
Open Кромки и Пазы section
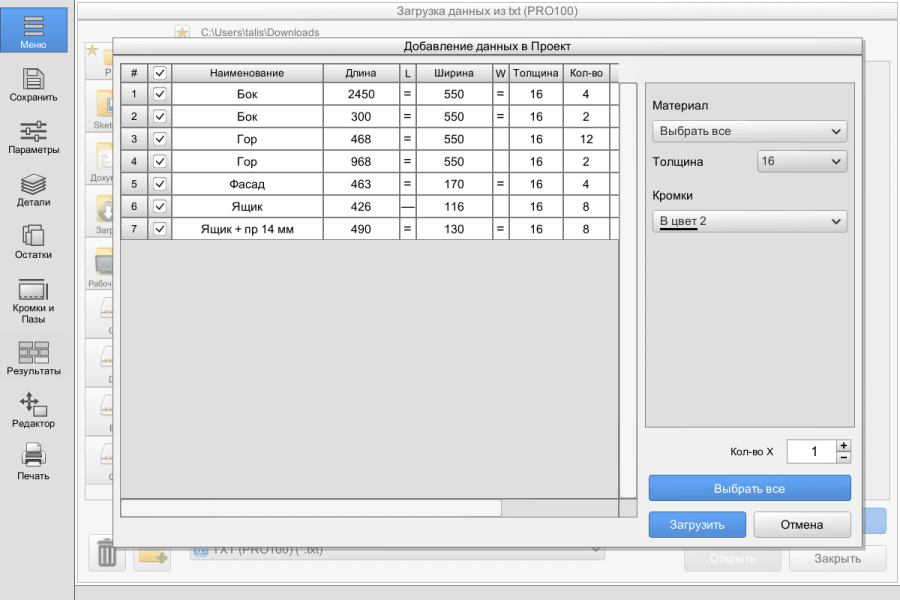pos(33,301)
